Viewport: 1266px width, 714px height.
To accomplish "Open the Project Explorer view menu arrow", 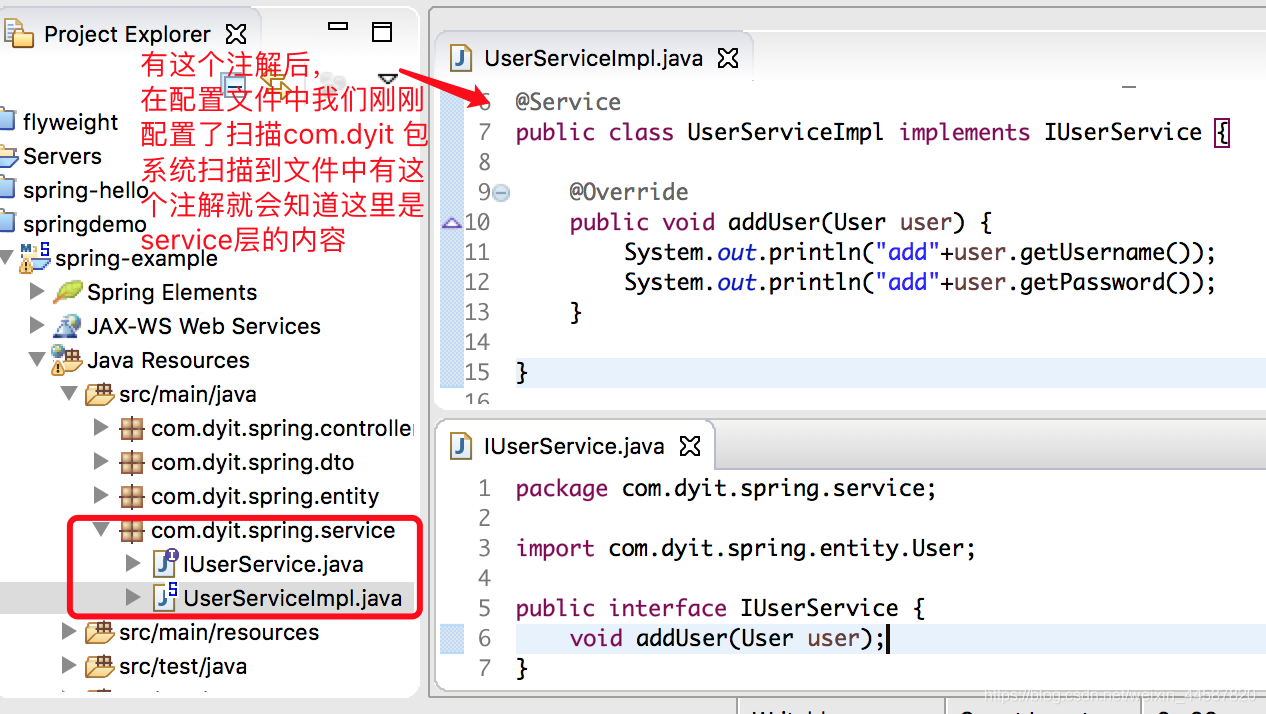I will point(386,78).
